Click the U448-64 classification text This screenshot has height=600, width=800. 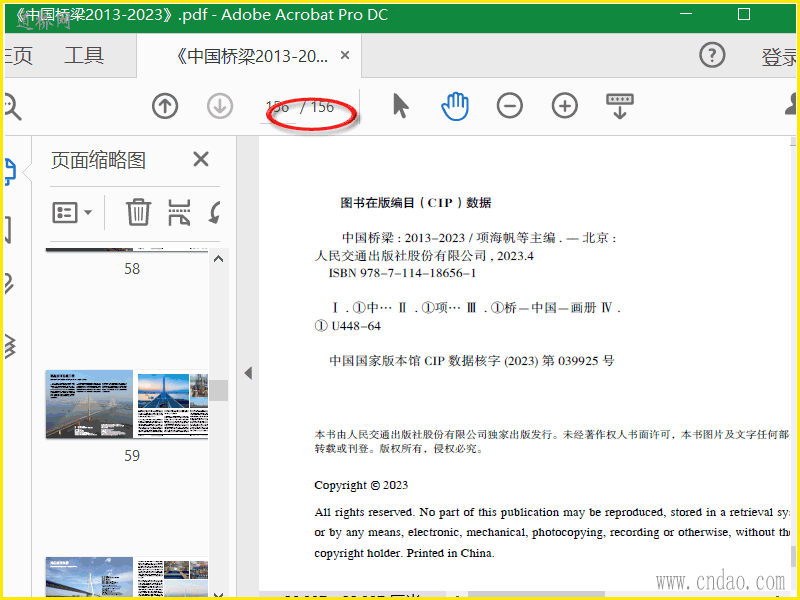(356, 326)
